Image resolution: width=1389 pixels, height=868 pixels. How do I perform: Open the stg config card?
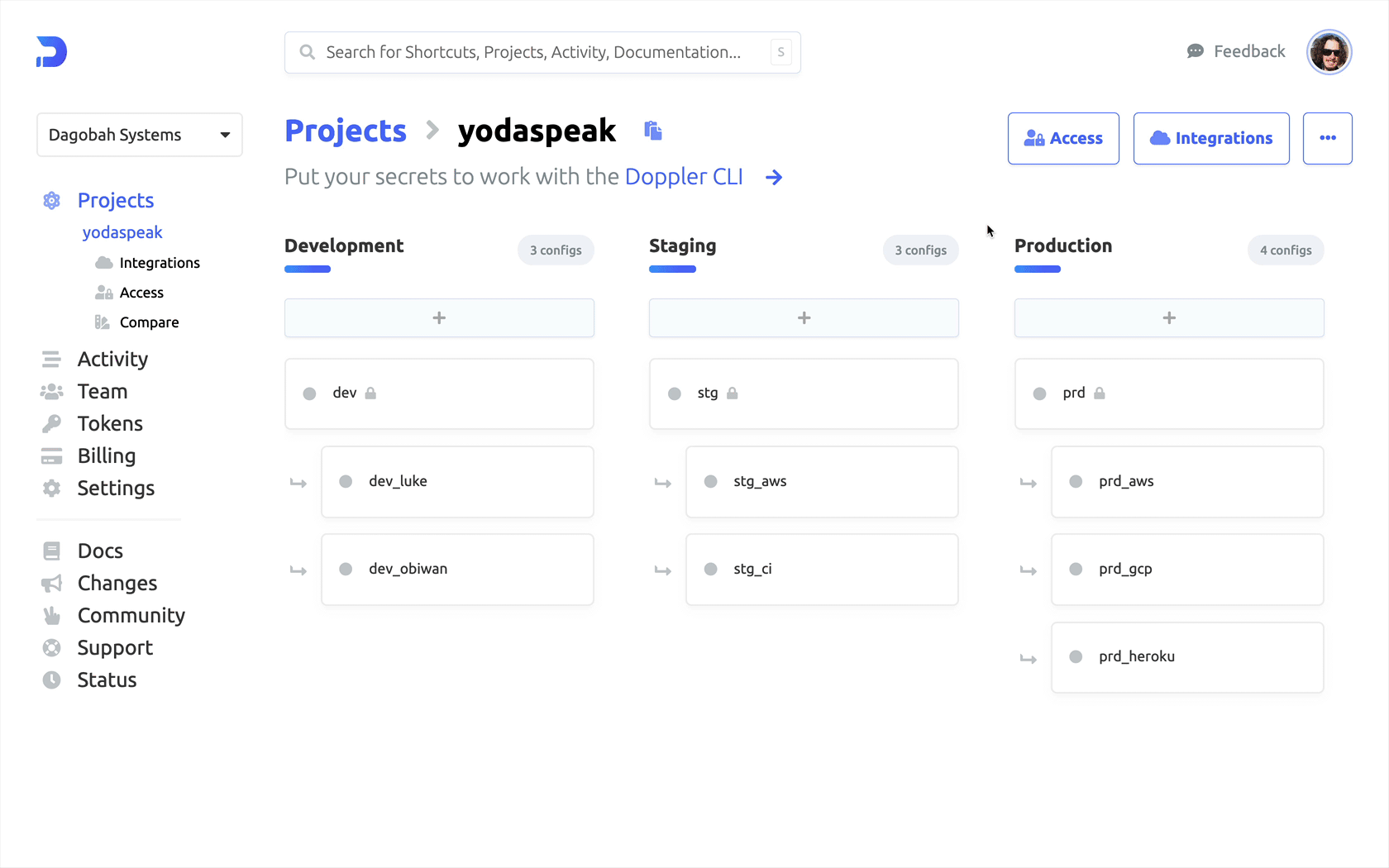pyautogui.click(x=804, y=393)
